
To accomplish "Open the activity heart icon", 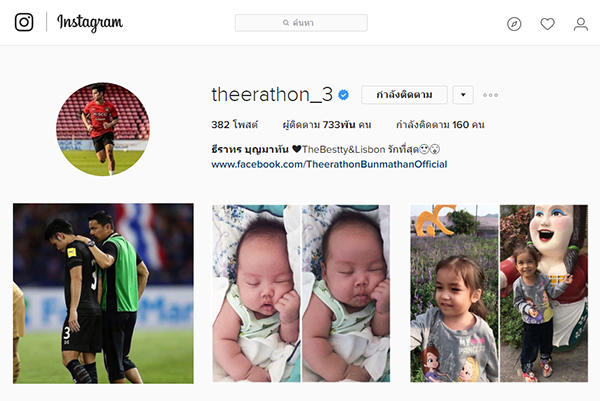I will point(547,24).
